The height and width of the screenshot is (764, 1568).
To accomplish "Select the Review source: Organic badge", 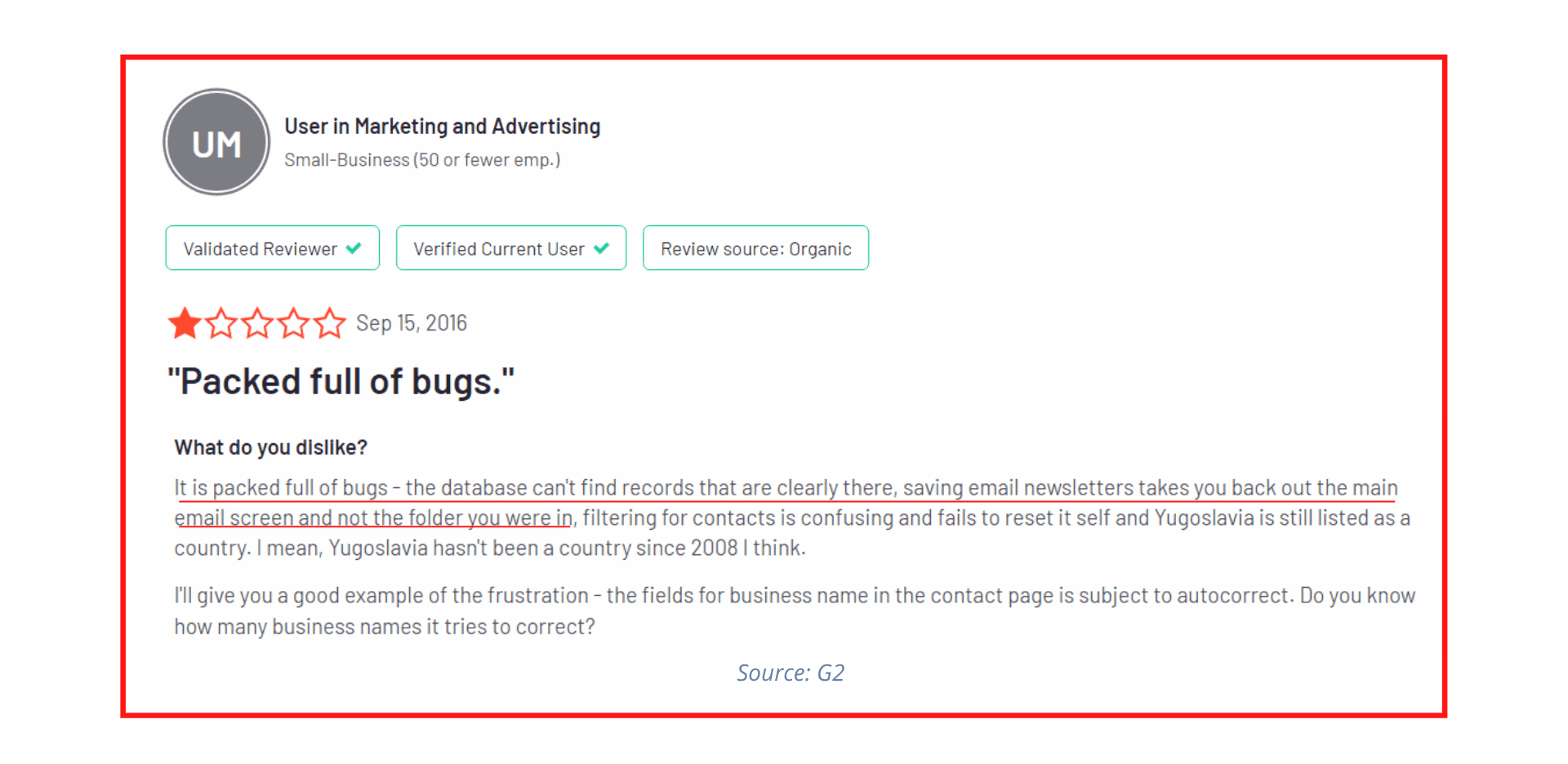I will pyautogui.click(x=756, y=248).
